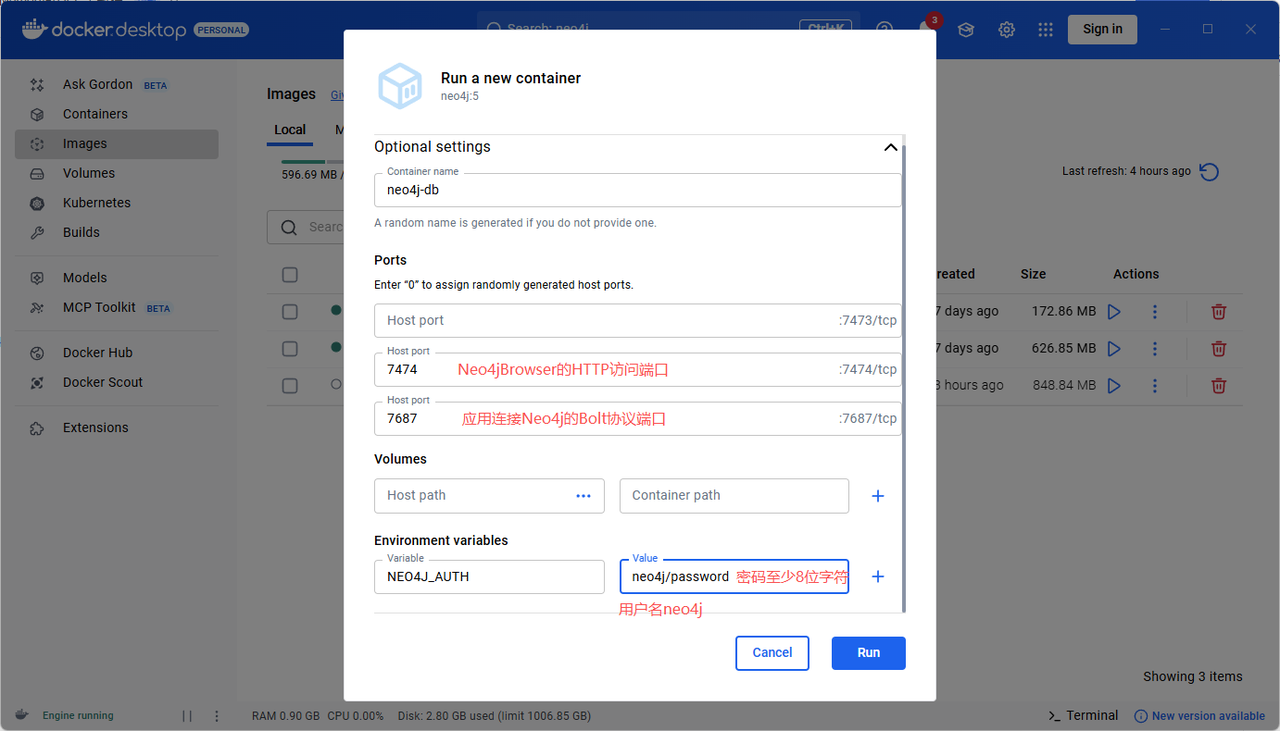Refresh the images list
Viewport: 1280px width, 731px height.
[1209, 171]
